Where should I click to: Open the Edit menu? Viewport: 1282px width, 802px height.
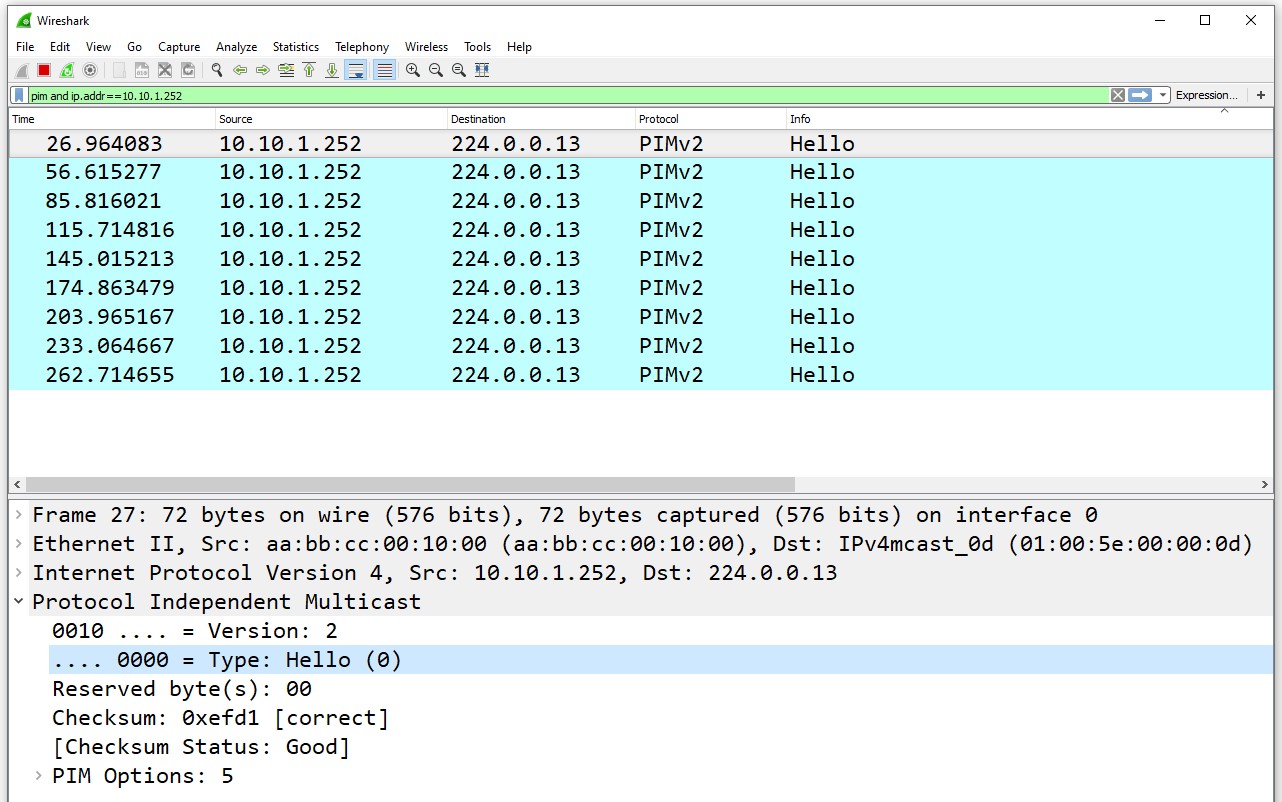pos(60,47)
